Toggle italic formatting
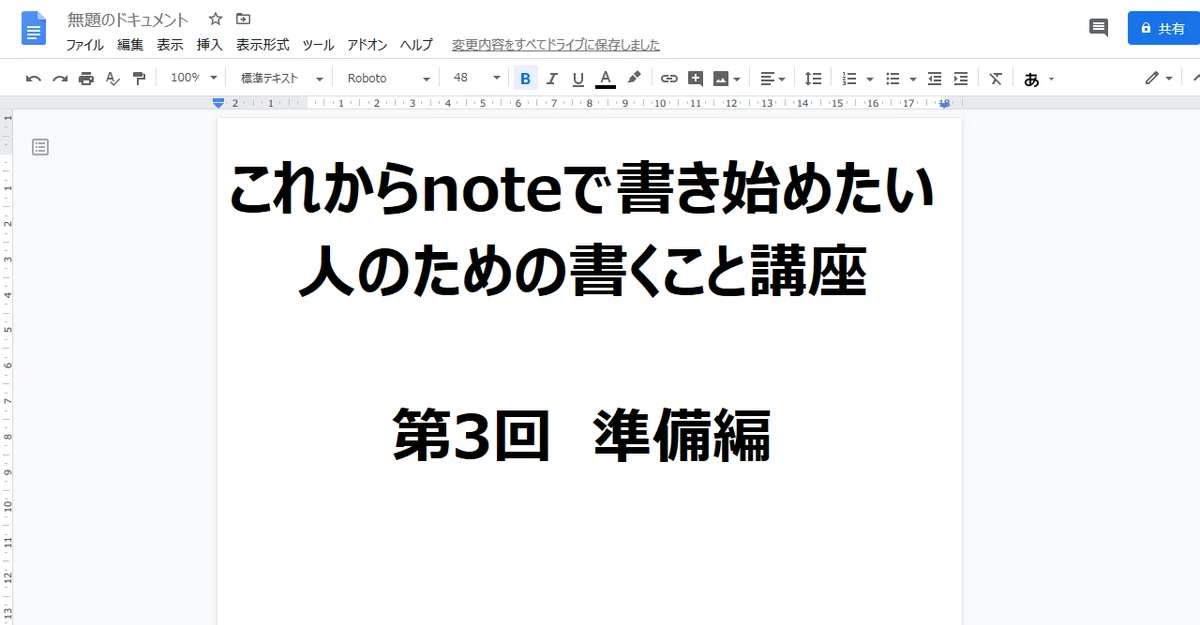Viewport: 1200px width, 625px height. pyautogui.click(x=551, y=78)
